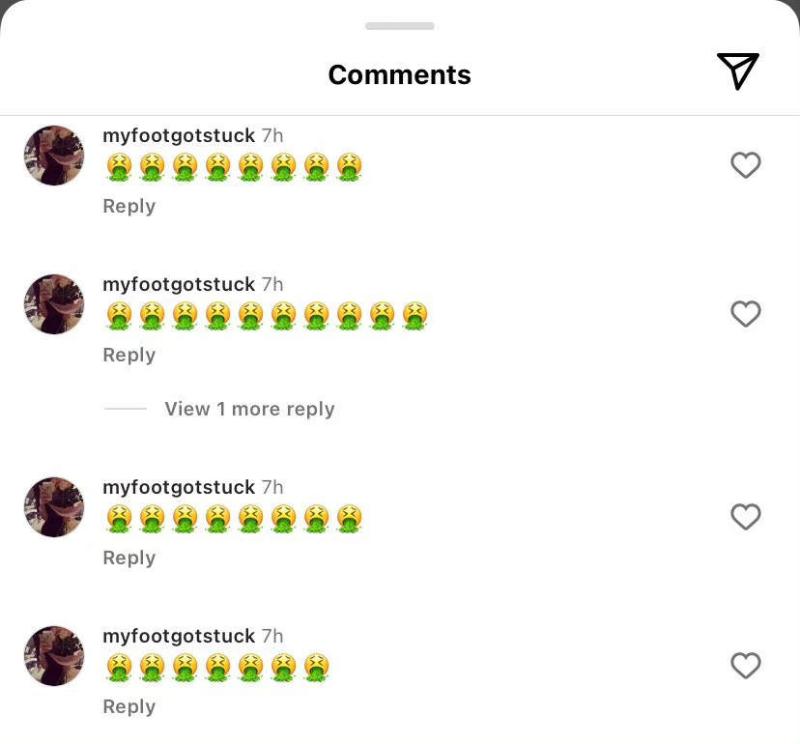Open myfootgotstuck username on second comment

(179, 284)
